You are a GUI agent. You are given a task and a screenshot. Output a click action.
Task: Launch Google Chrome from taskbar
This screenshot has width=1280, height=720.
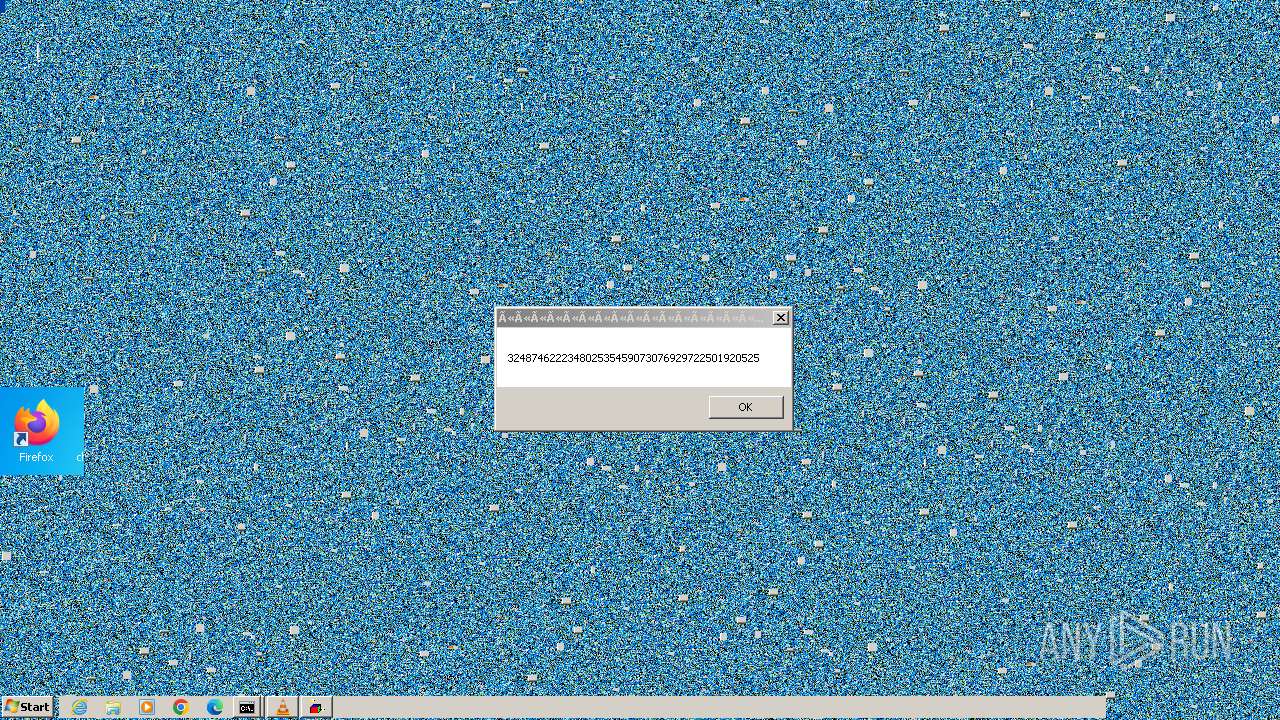point(181,707)
